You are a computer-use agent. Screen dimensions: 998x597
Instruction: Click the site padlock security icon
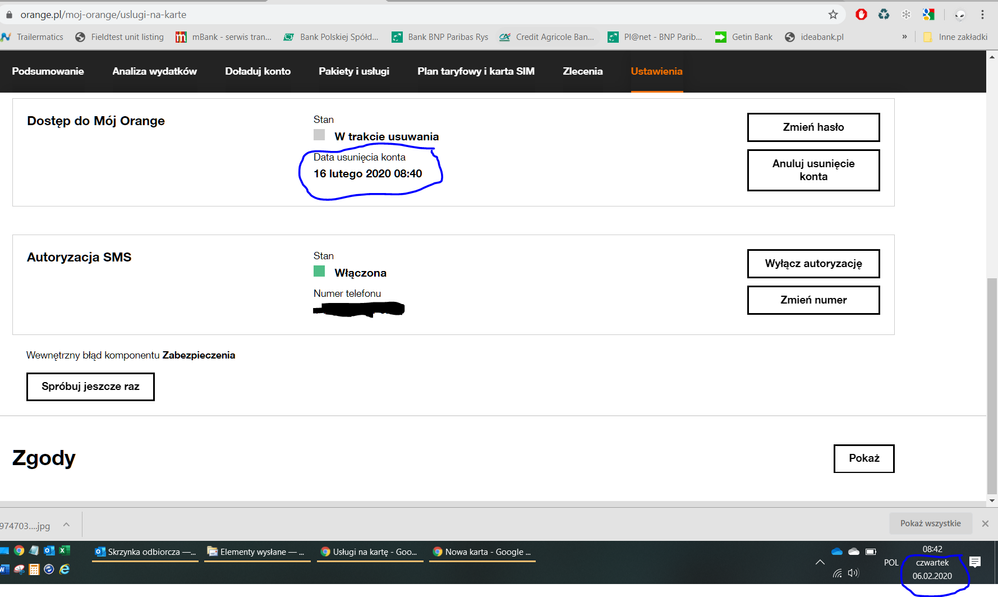(9, 15)
